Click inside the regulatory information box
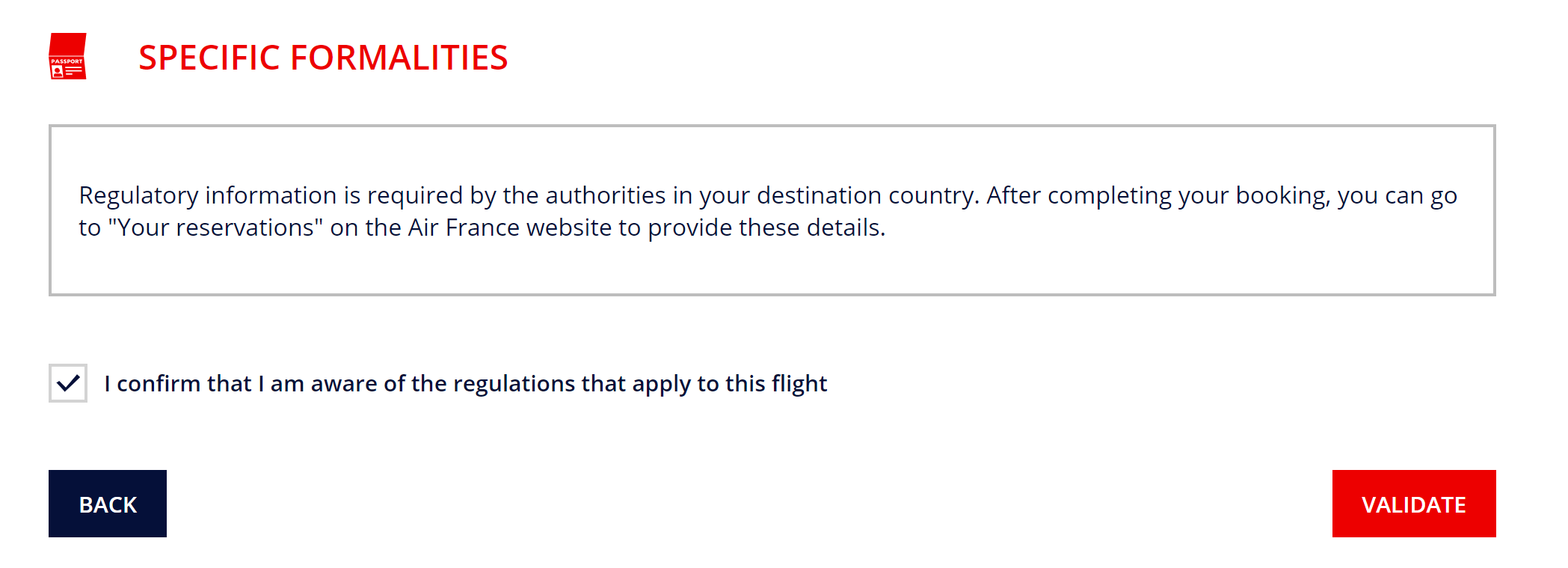 tap(772, 210)
